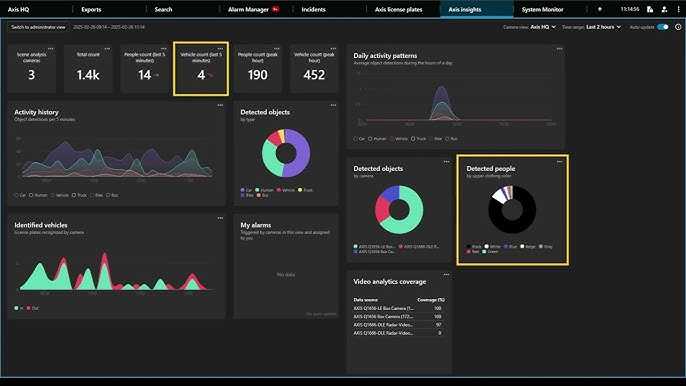Click the round icon beside Auto update toggle

coord(678,27)
